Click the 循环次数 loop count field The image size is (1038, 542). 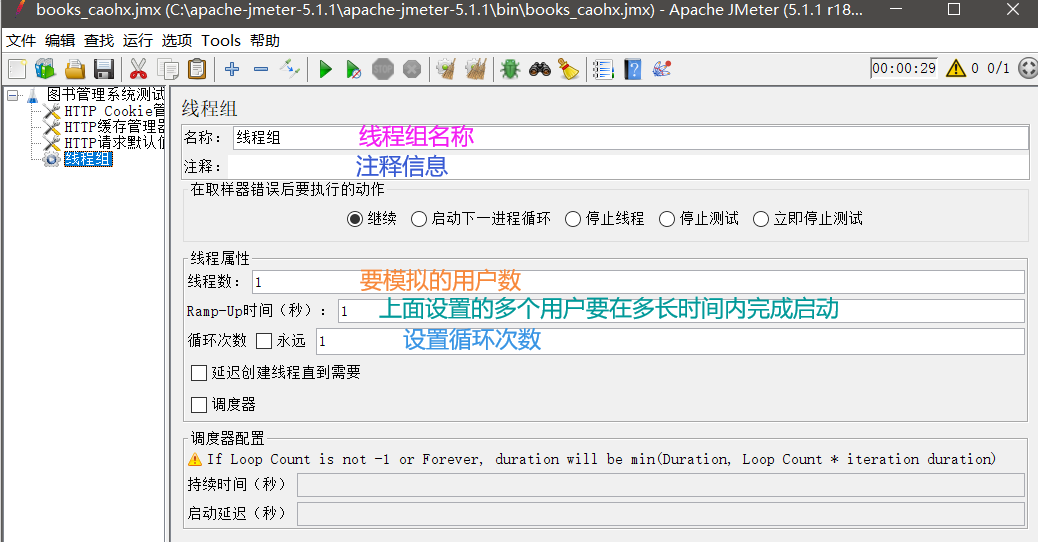pos(670,341)
